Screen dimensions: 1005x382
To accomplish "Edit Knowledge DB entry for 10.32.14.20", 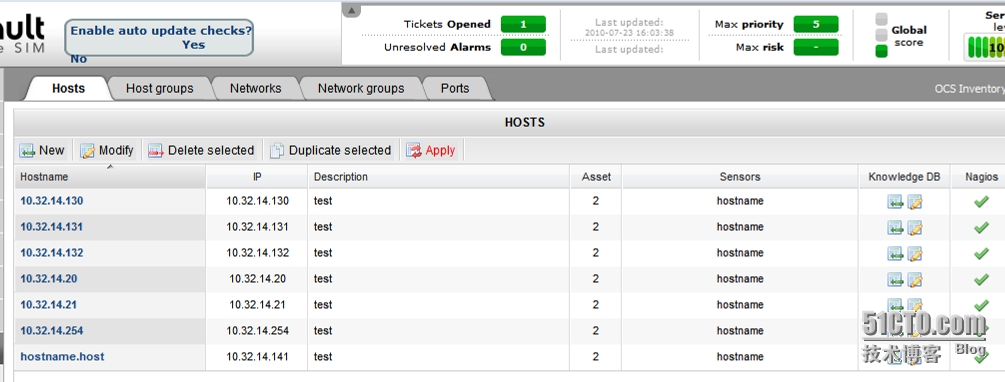I will (x=915, y=280).
